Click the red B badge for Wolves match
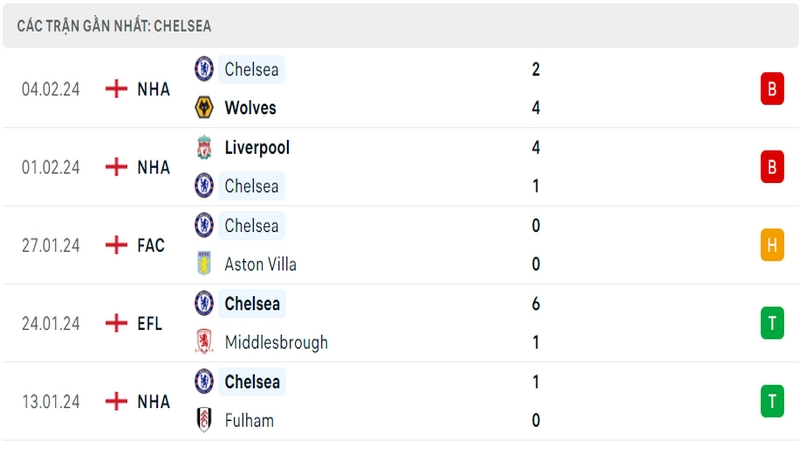800x450 pixels. pos(772,89)
